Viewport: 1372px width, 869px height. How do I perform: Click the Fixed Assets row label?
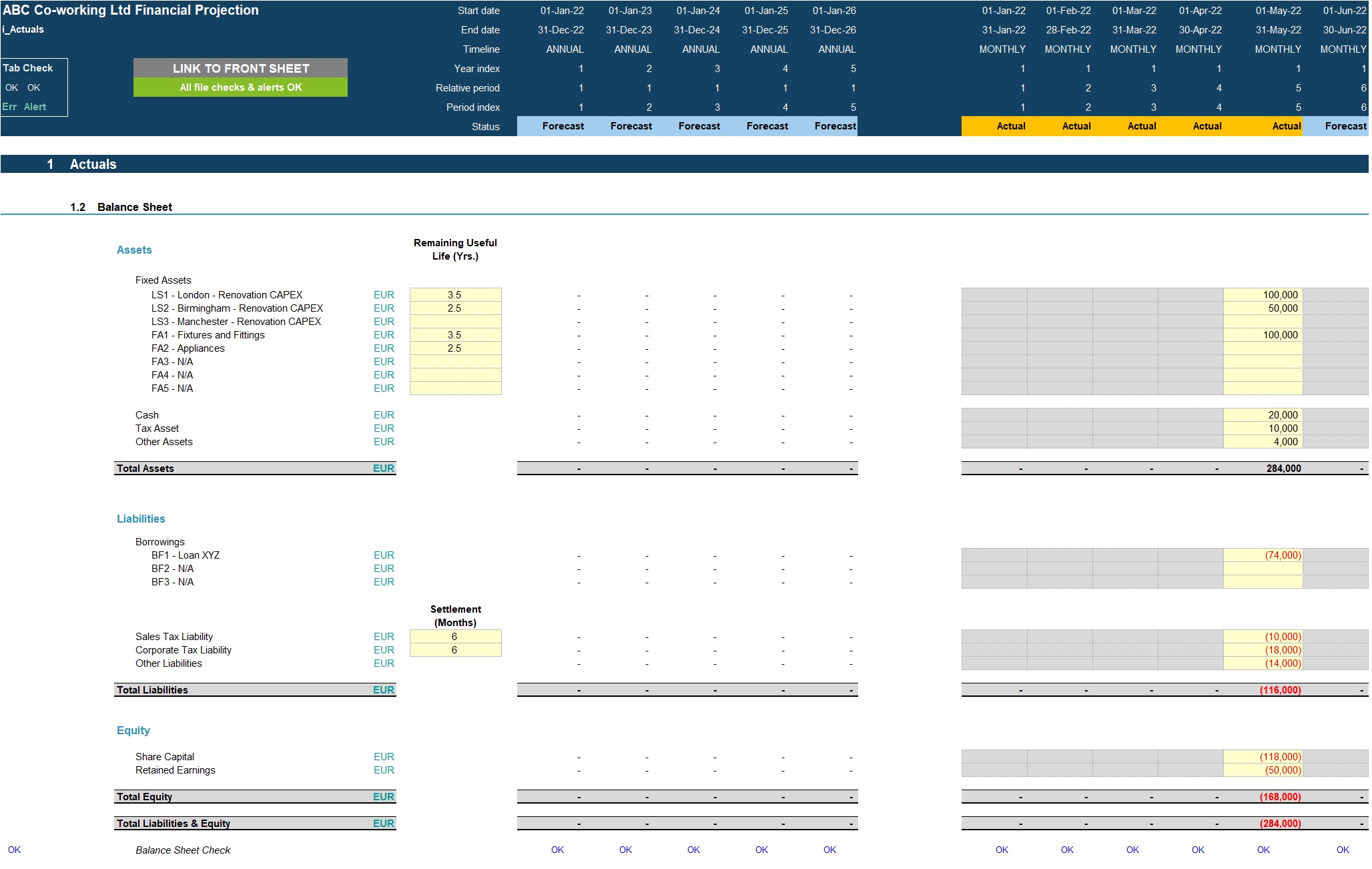click(163, 280)
